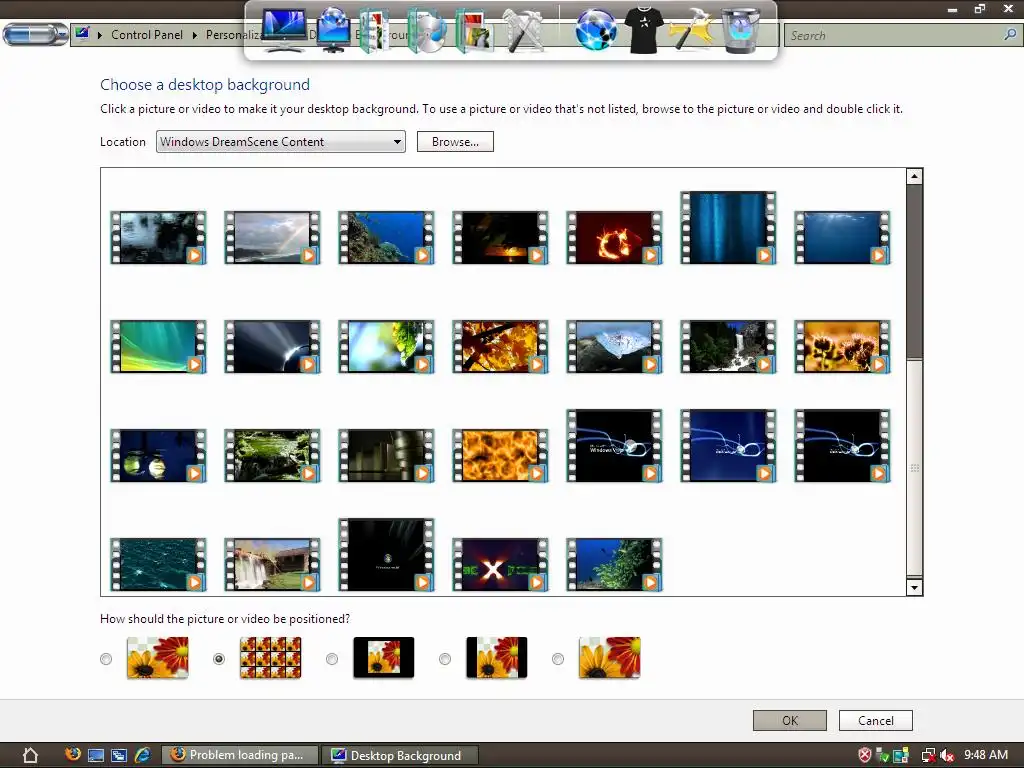Select the green leaf droplet thumbnail
Viewport: 1024px width, 768px height.
(386, 346)
